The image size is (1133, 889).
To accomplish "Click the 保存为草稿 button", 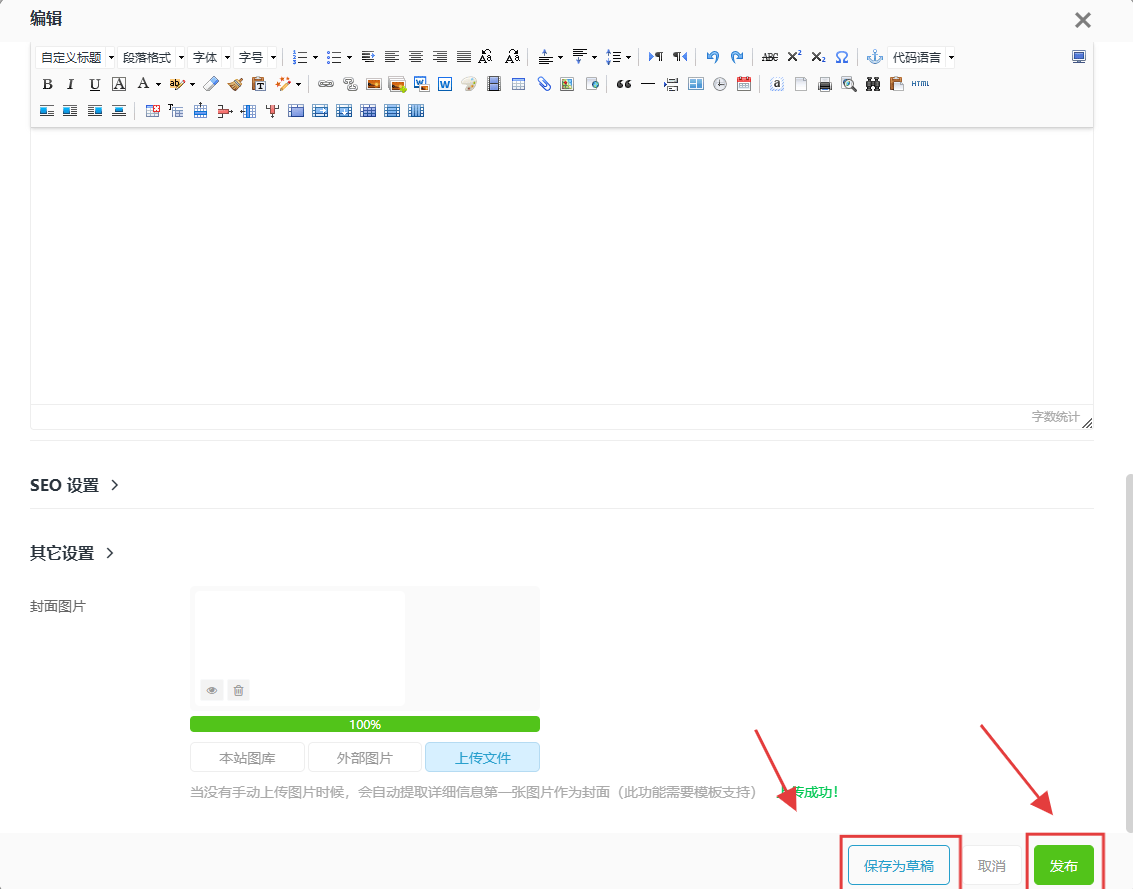I will [898, 865].
